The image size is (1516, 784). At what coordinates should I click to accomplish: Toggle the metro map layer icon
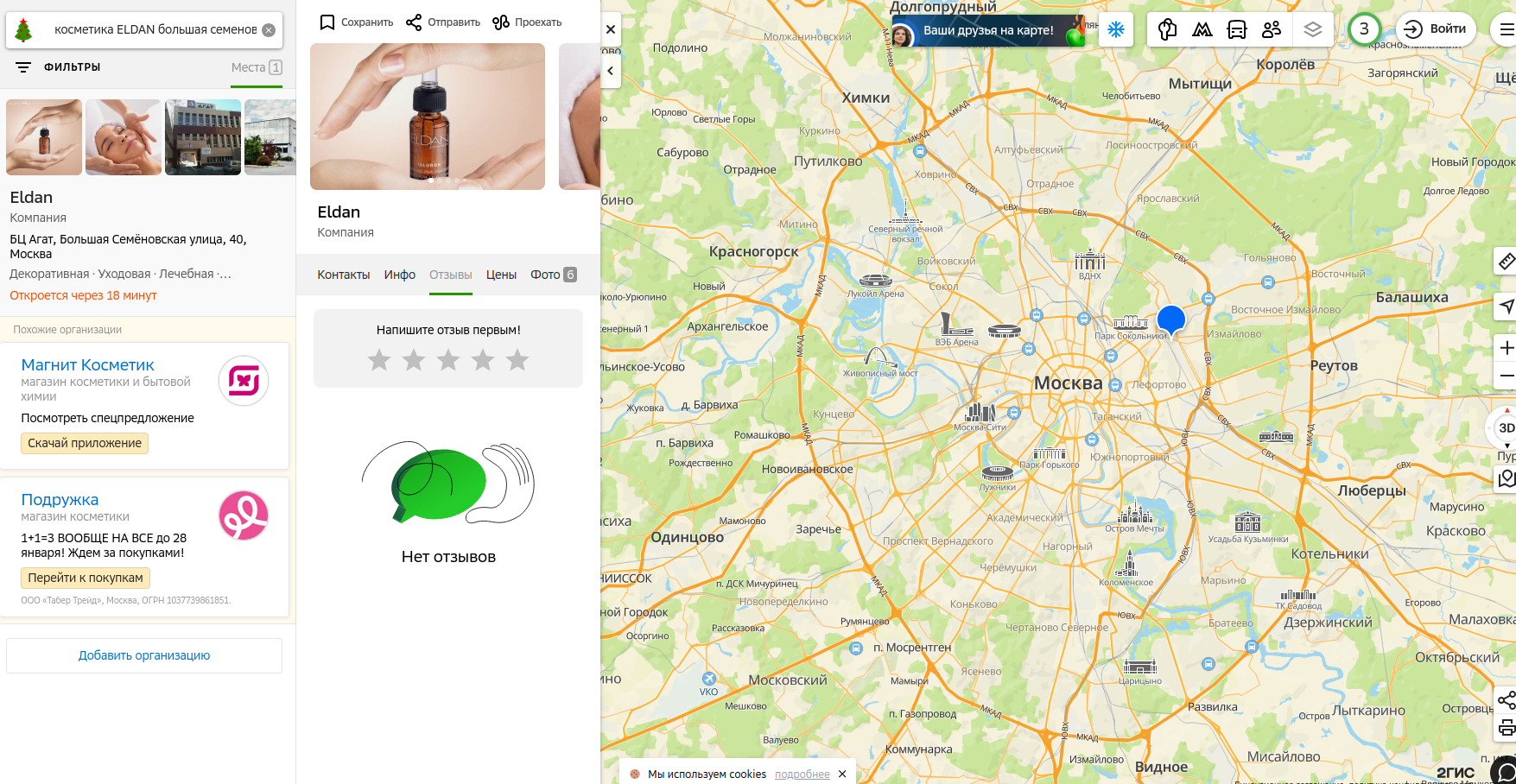[x=1202, y=29]
